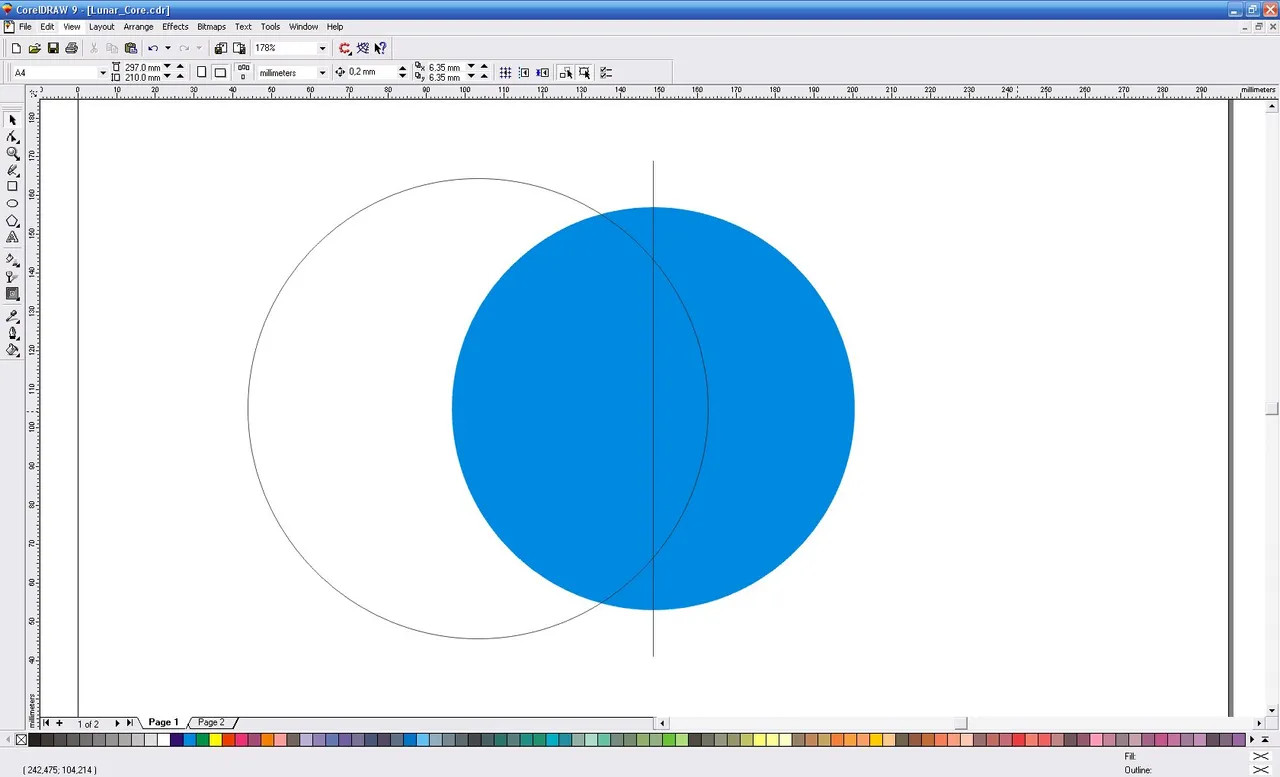Screen dimensions: 1280x777
Task: Click the nudge offset 0,2 mm field
Action: click(371, 73)
